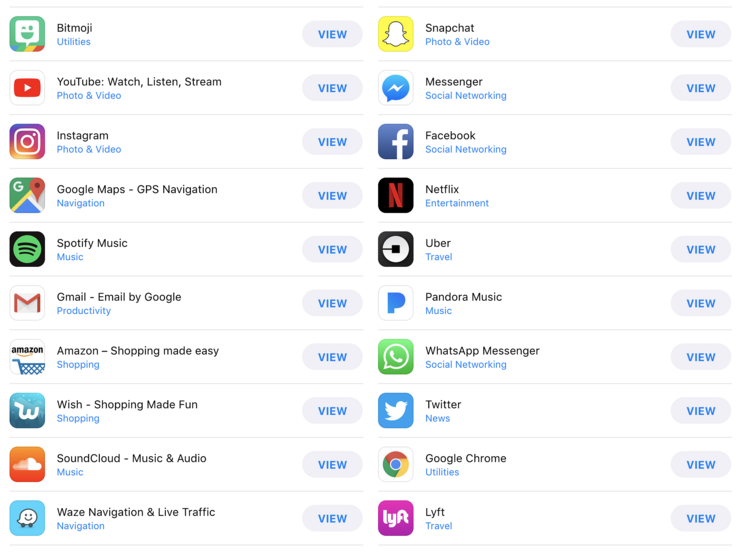
Task: Open the SoundCloud app icon
Action: (27, 464)
